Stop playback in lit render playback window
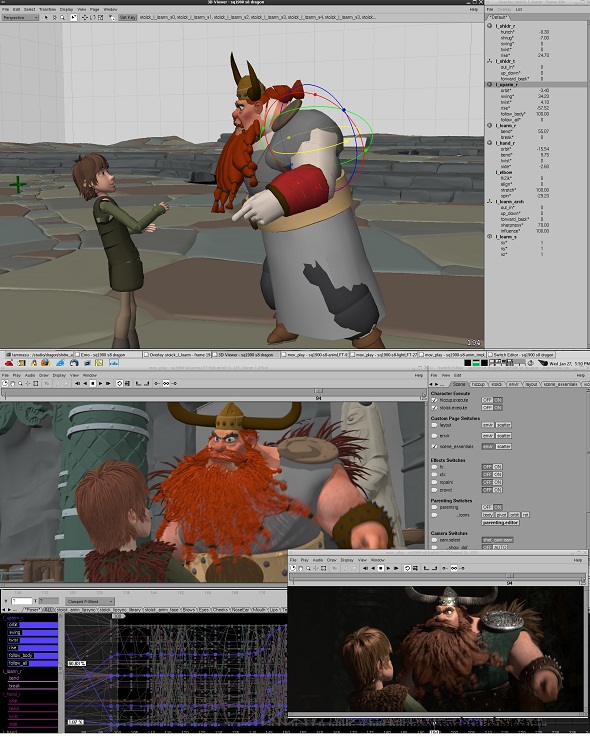 pyautogui.click(x=381, y=568)
